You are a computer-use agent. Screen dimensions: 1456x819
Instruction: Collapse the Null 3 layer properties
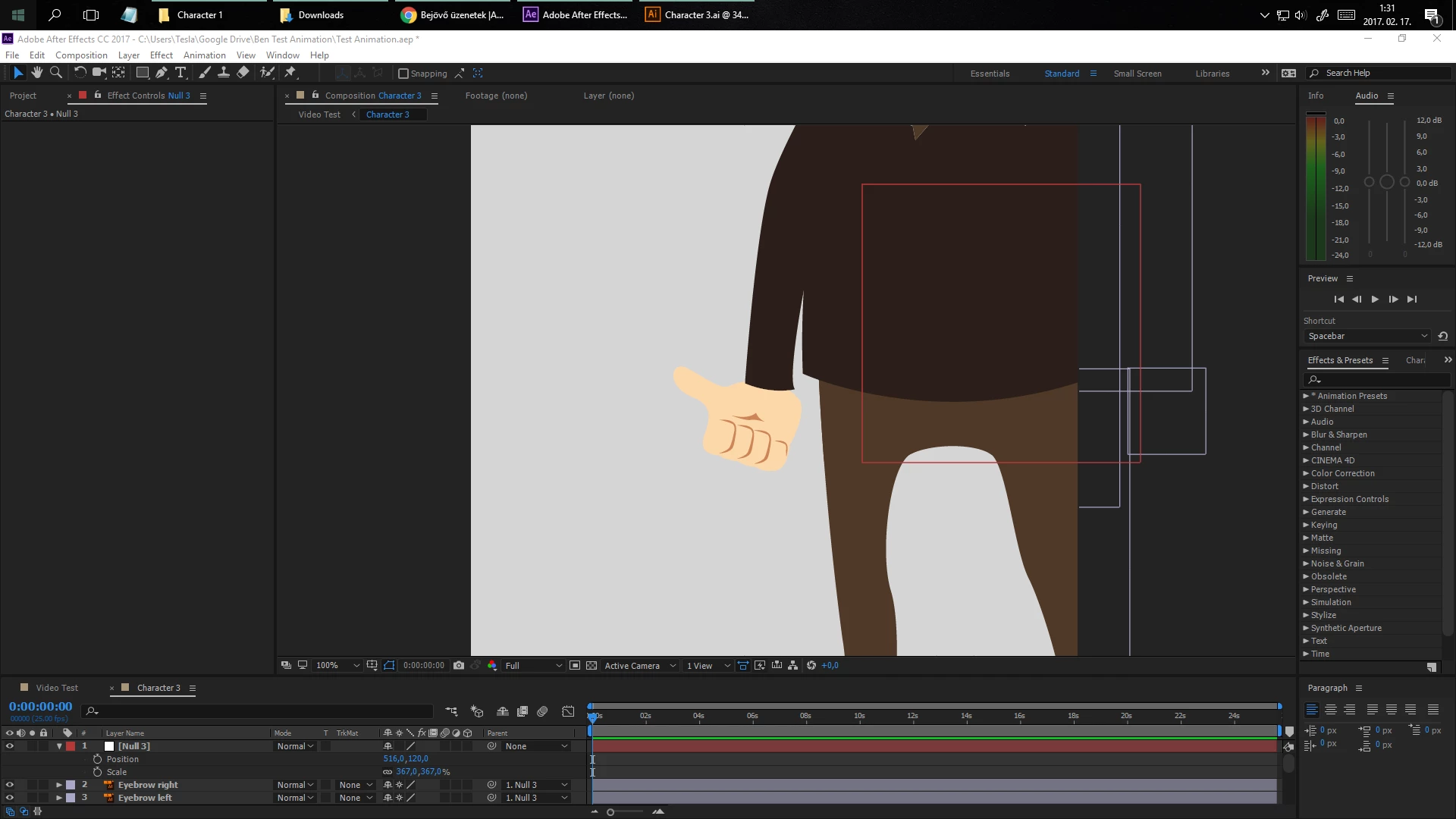point(59,746)
